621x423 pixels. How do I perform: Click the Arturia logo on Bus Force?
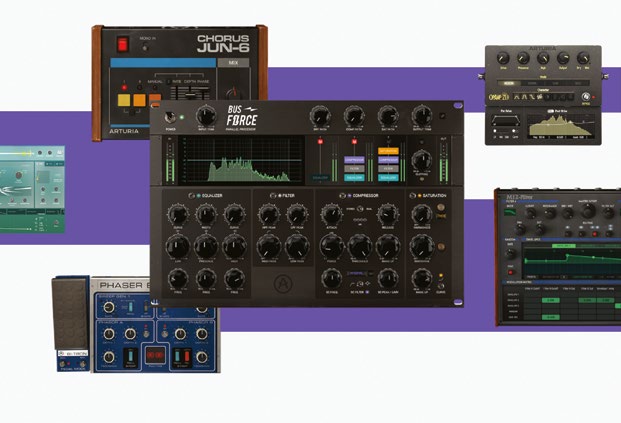(x=283, y=283)
